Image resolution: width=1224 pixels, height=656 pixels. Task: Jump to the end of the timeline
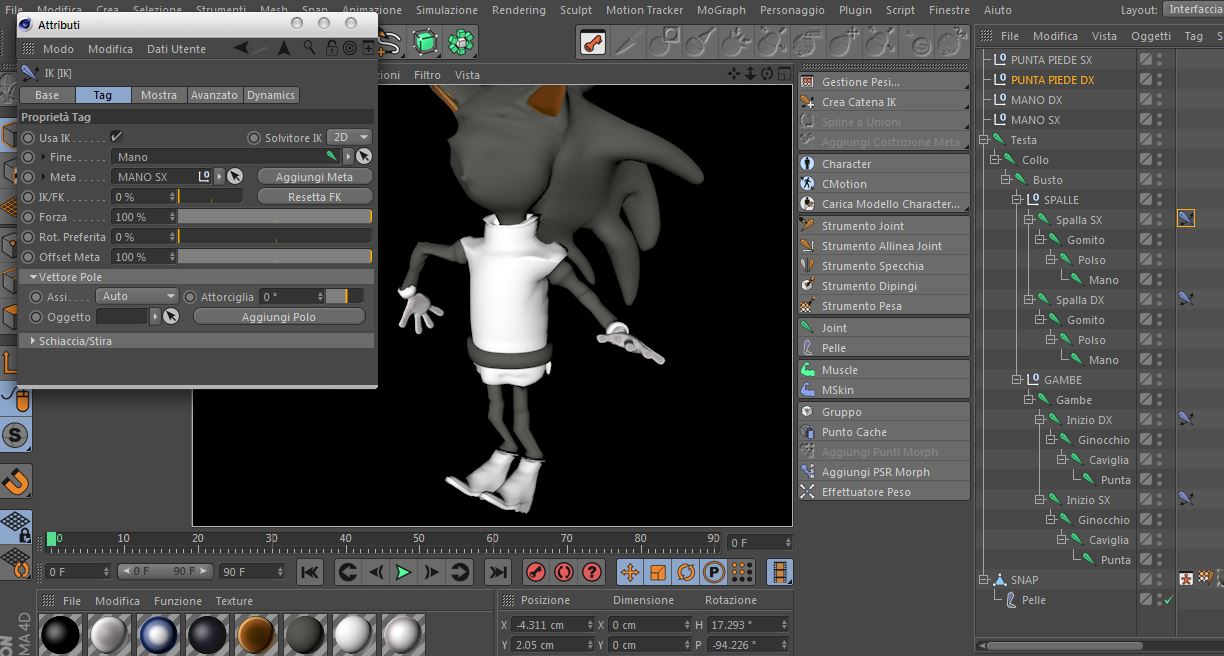pyautogui.click(x=497, y=572)
